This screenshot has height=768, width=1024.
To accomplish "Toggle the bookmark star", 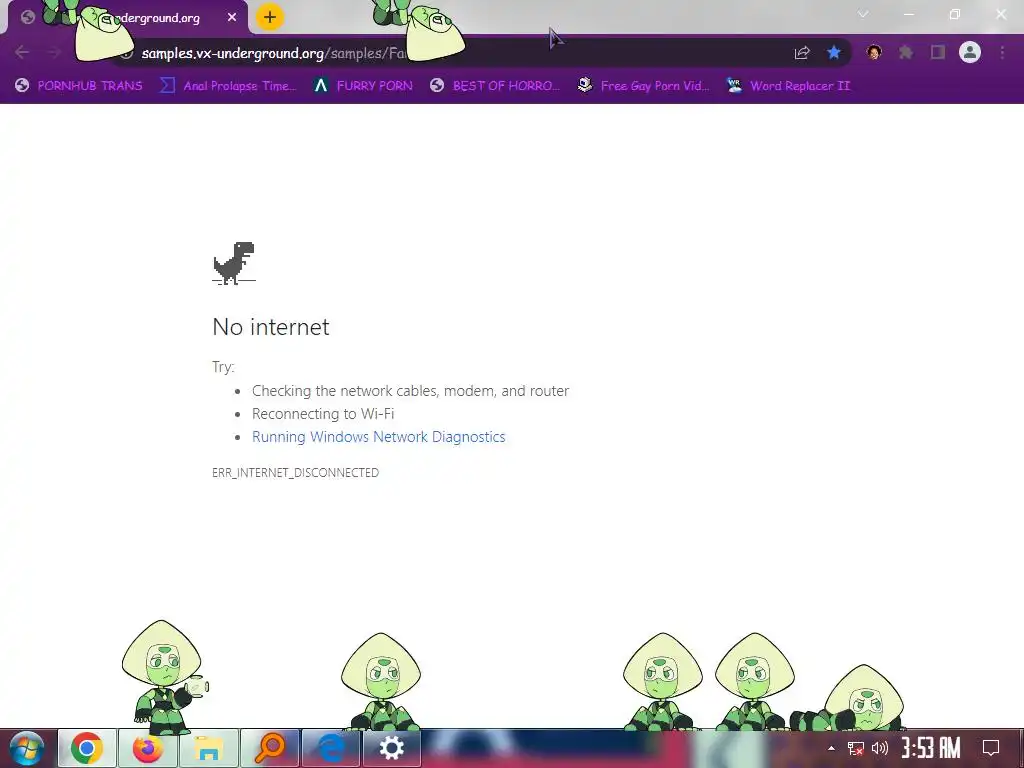I will (834, 52).
